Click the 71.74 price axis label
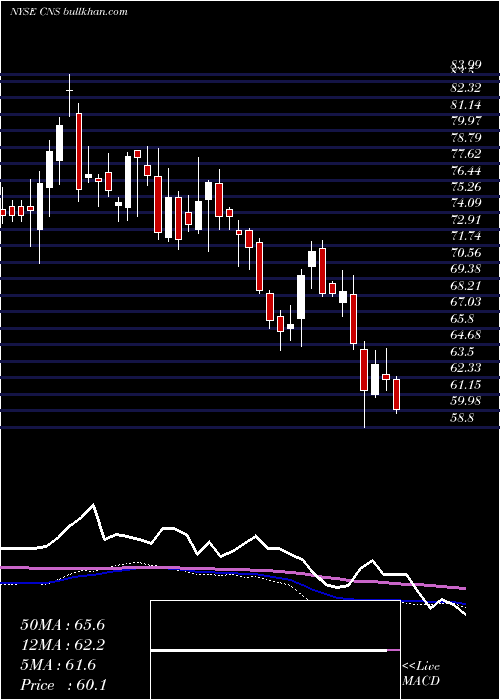The width and height of the screenshot is (500, 700). 466,236
